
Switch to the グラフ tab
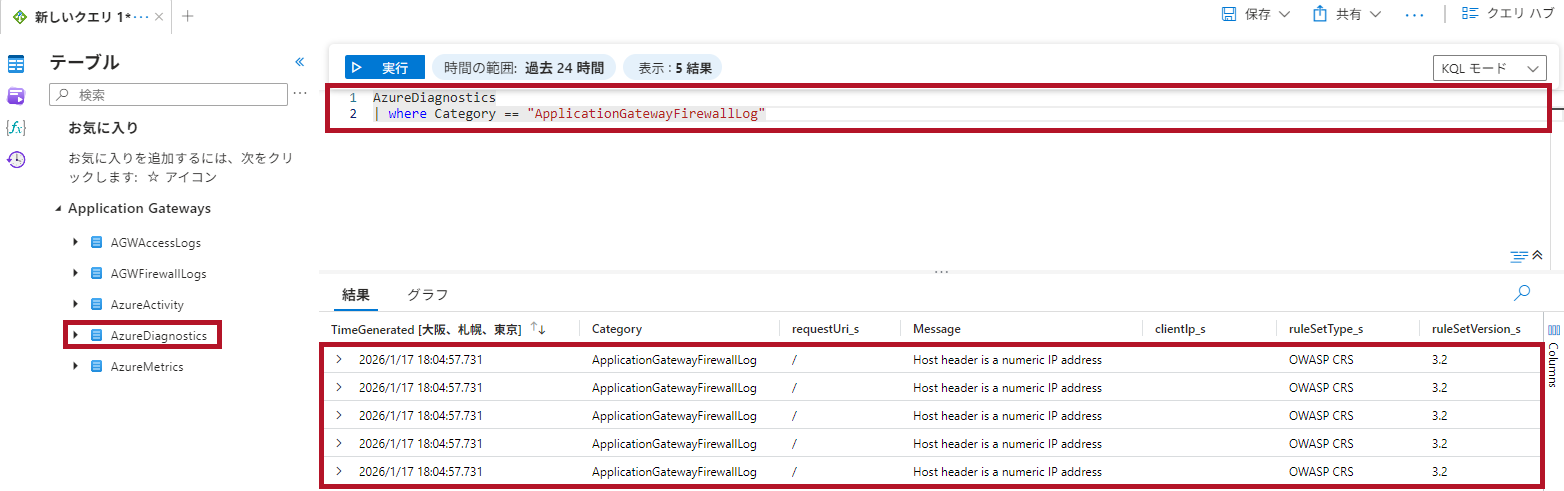point(427,295)
